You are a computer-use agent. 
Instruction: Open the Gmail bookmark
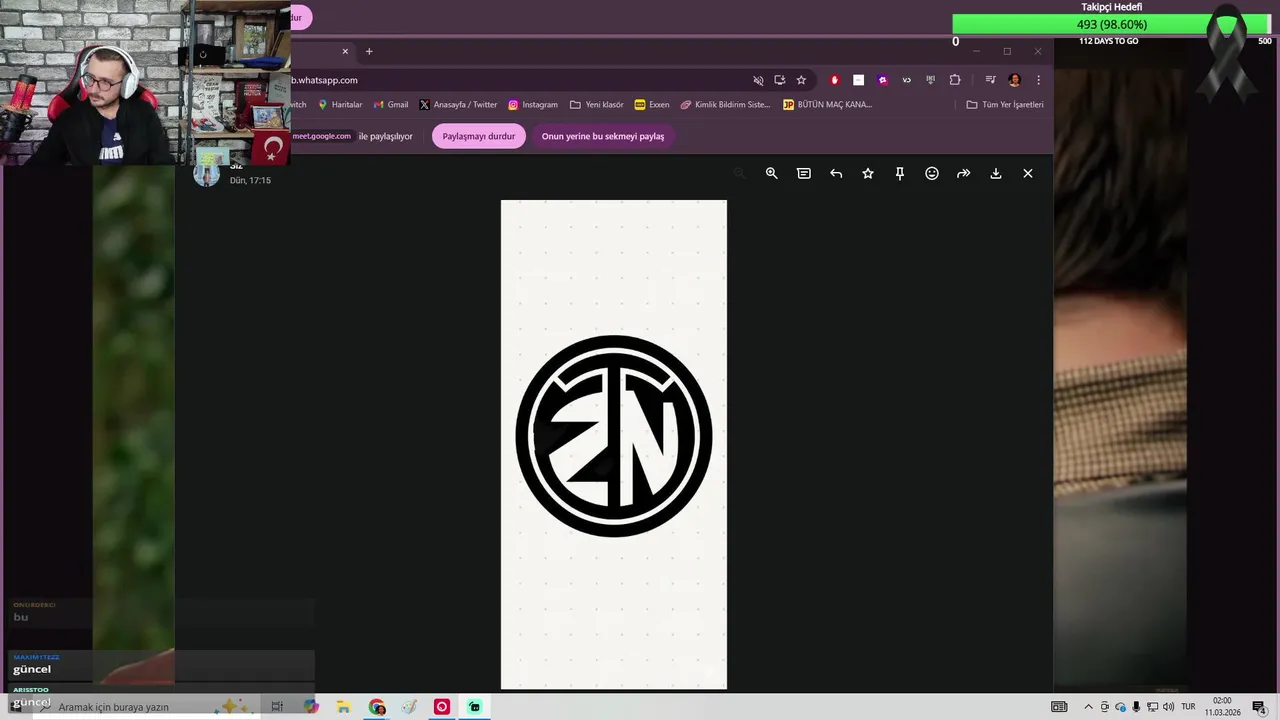391,104
